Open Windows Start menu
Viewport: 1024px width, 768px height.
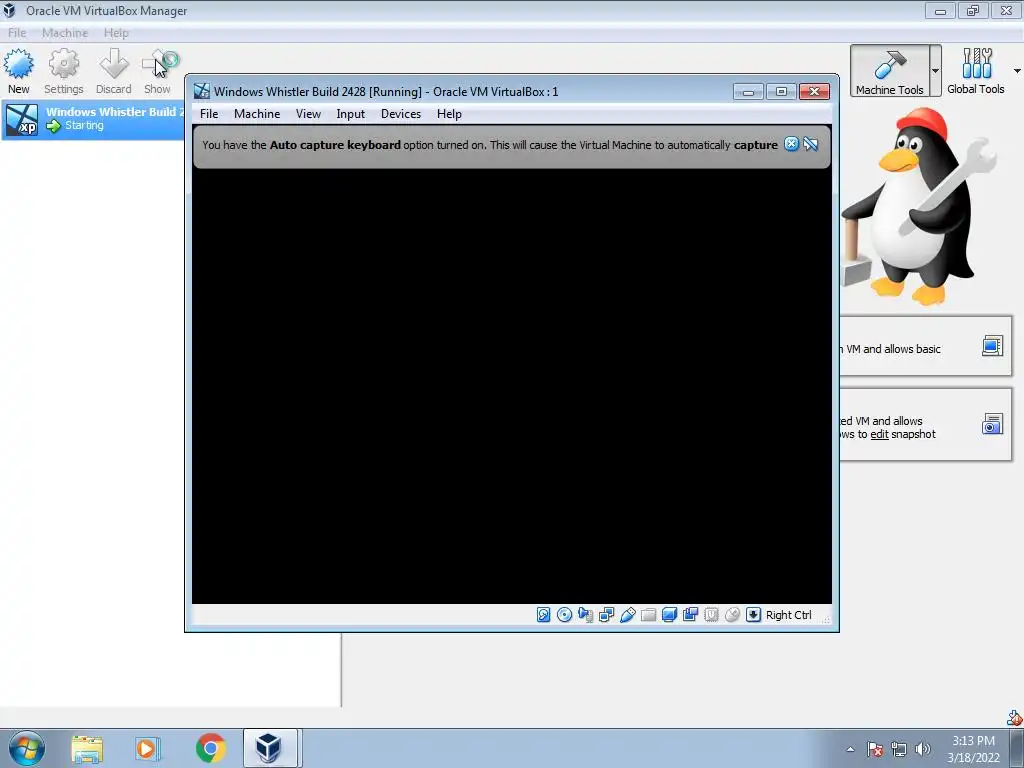(27, 748)
